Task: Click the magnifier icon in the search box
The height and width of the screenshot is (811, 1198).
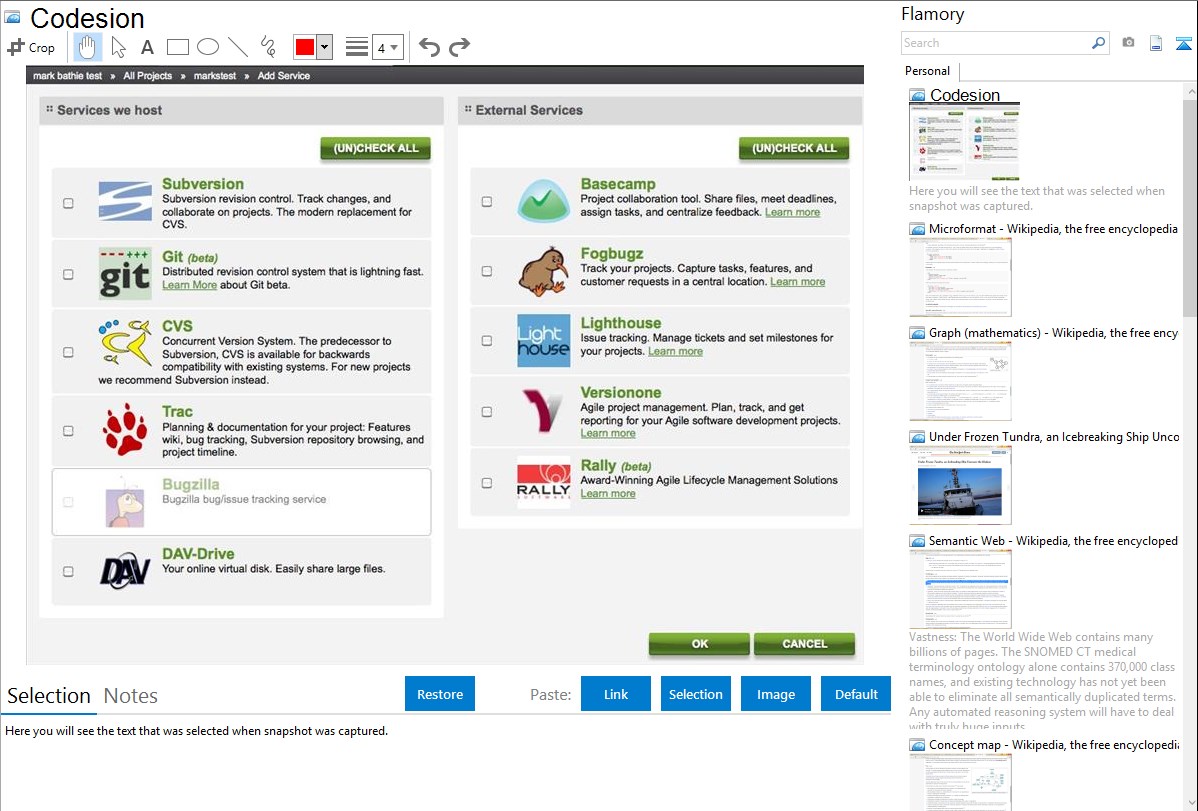Action: tap(1098, 43)
